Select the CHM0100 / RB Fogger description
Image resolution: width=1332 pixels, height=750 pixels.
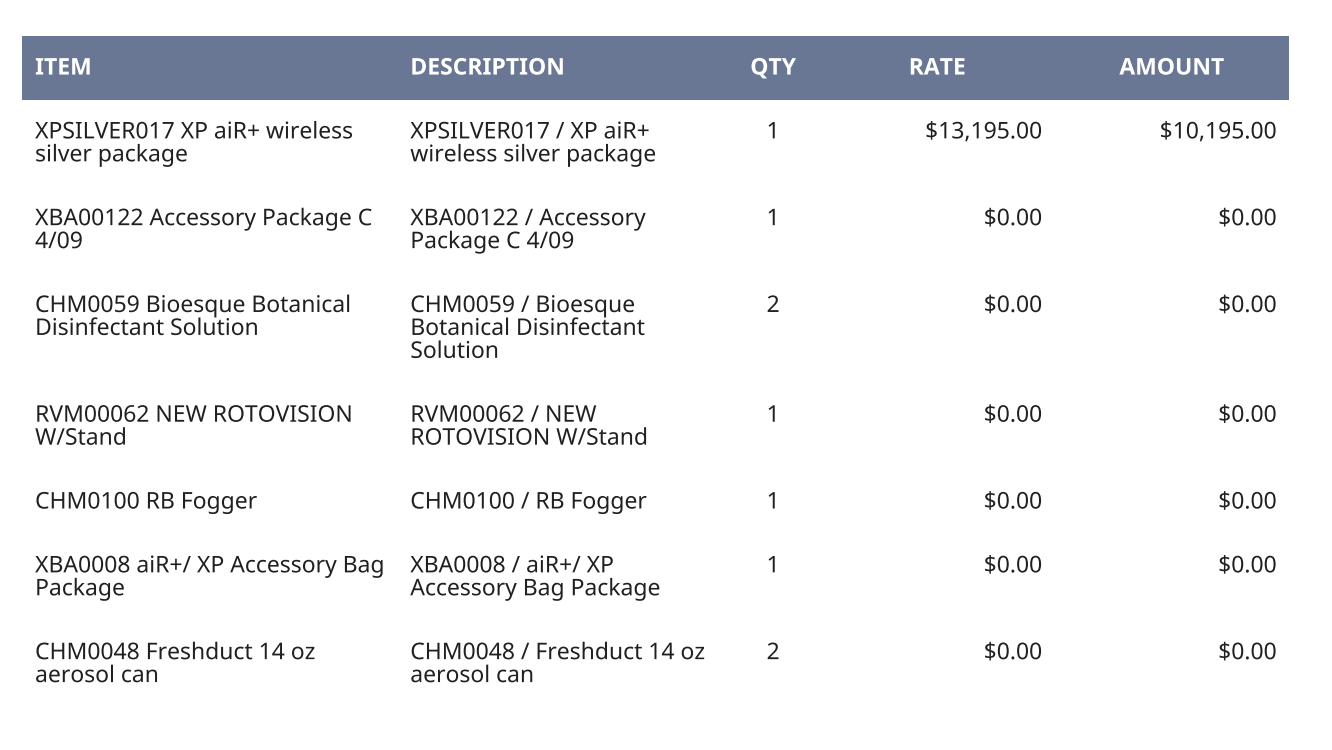point(528,501)
